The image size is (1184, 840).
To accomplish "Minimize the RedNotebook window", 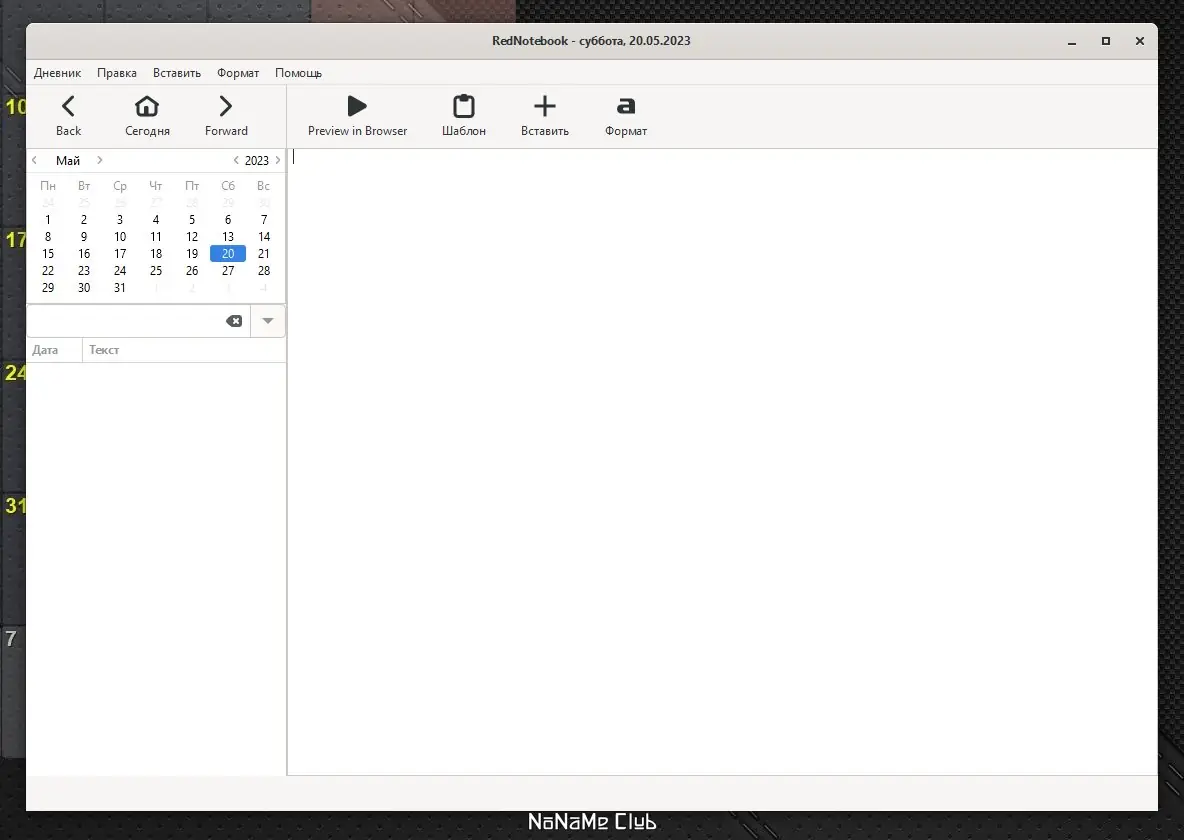I will [x=1071, y=42].
